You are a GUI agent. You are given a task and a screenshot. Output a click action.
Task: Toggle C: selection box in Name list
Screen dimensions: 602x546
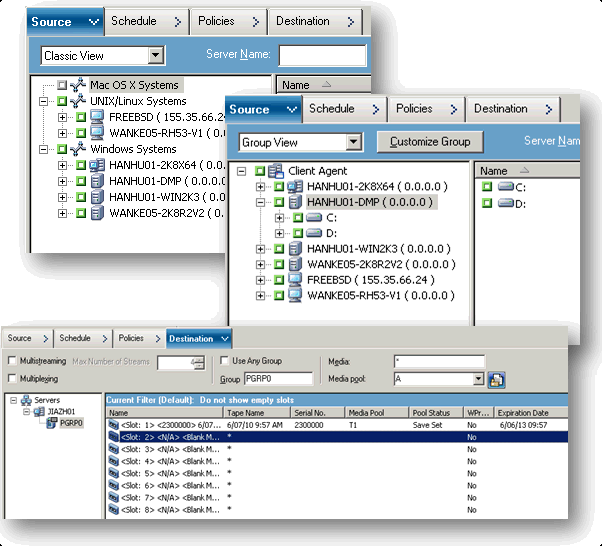pyautogui.click(x=487, y=187)
